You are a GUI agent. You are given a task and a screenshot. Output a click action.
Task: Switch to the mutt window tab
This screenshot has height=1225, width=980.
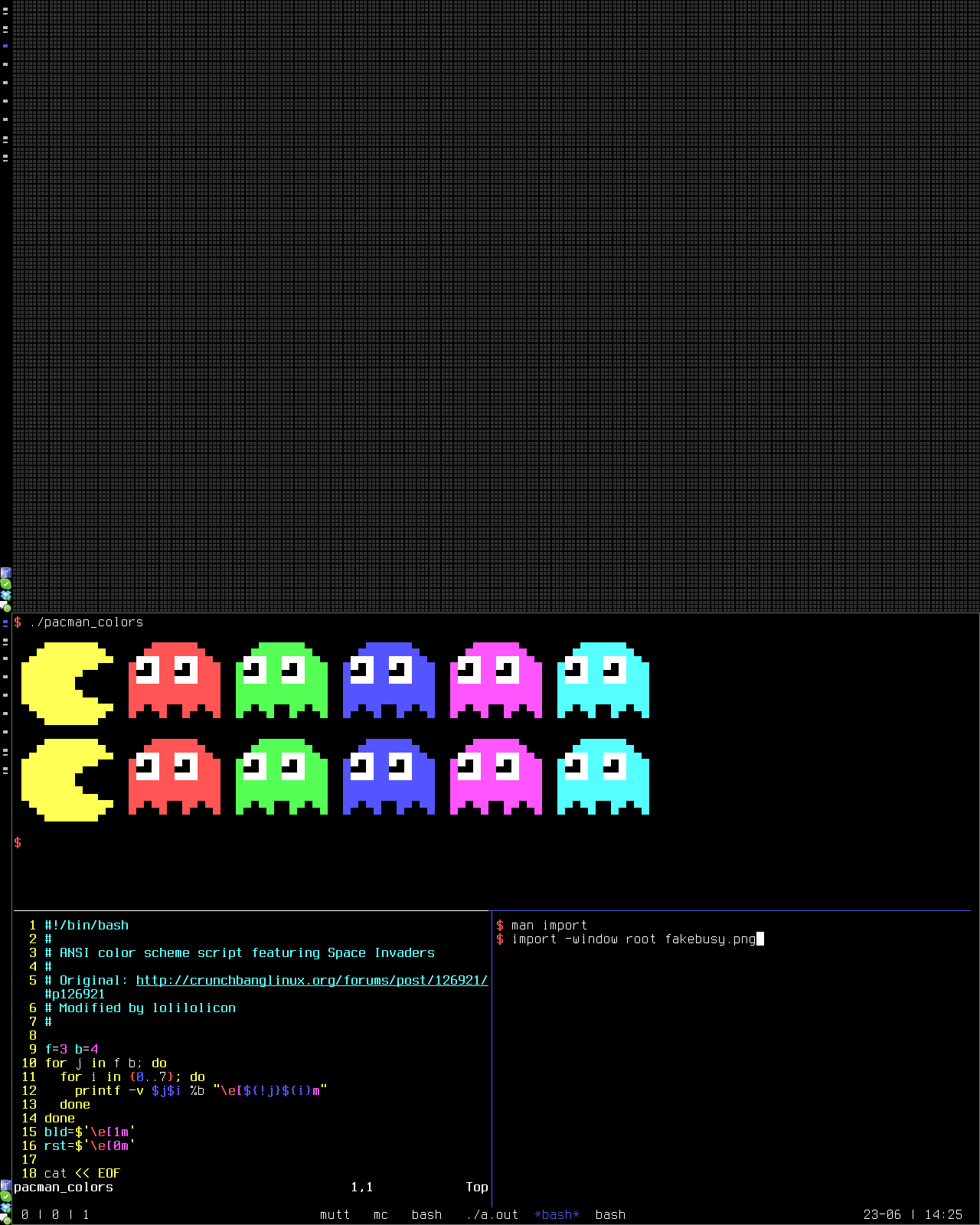pos(335,1214)
